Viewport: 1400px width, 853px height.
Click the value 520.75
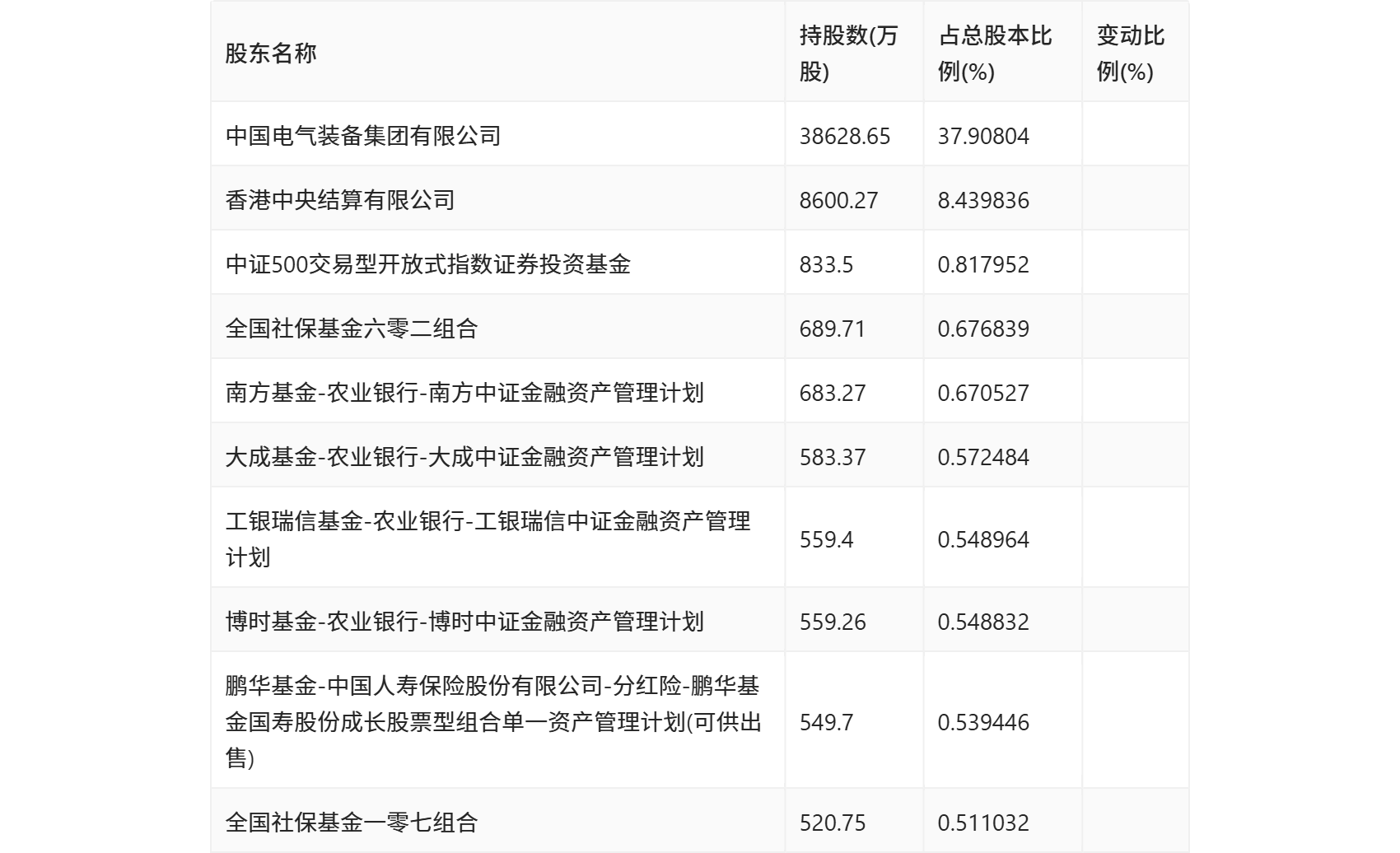tap(832, 823)
